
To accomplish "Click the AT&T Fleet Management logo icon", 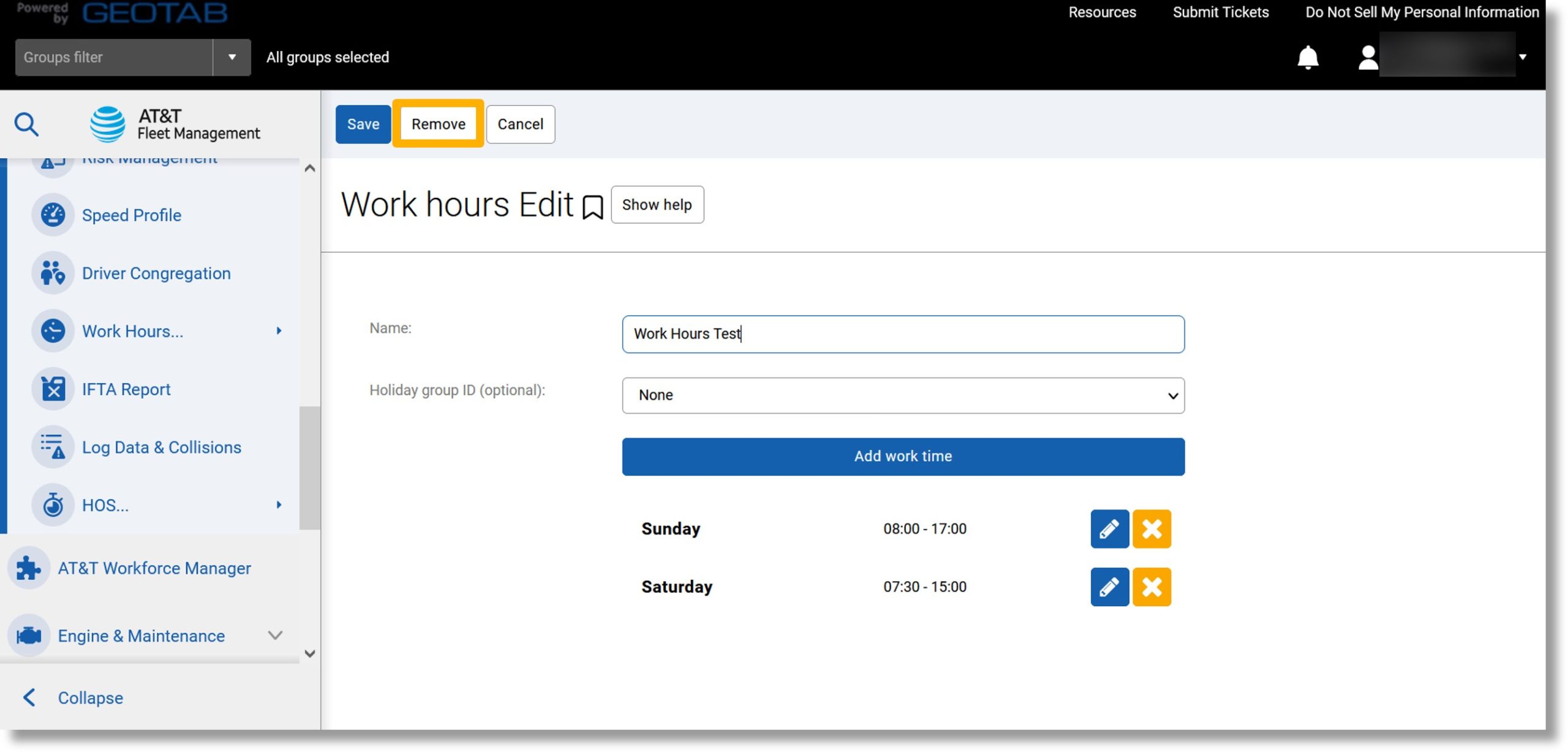I will point(107,122).
